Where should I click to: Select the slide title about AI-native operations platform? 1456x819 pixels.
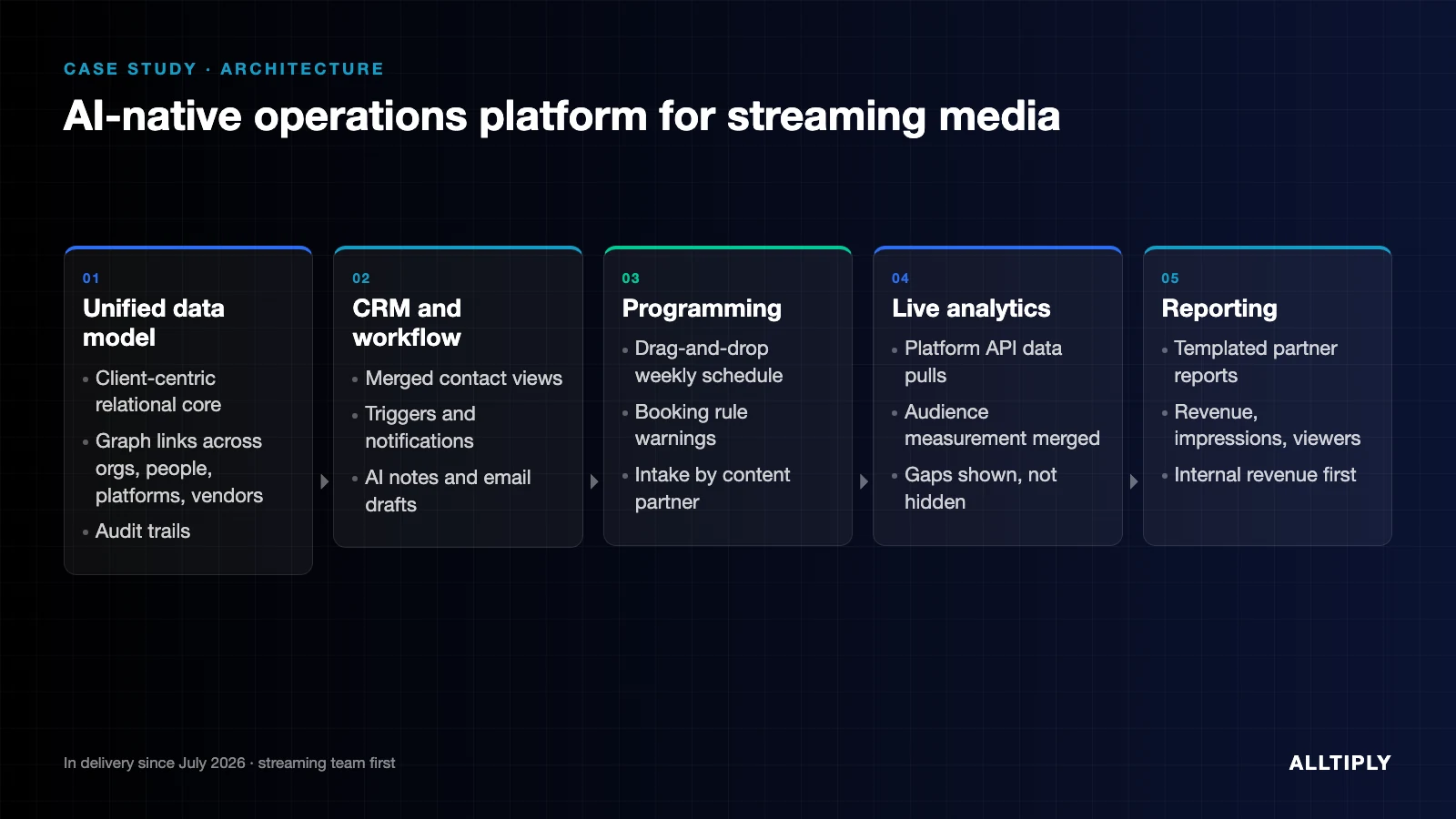pyautogui.click(x=561, y=116)
